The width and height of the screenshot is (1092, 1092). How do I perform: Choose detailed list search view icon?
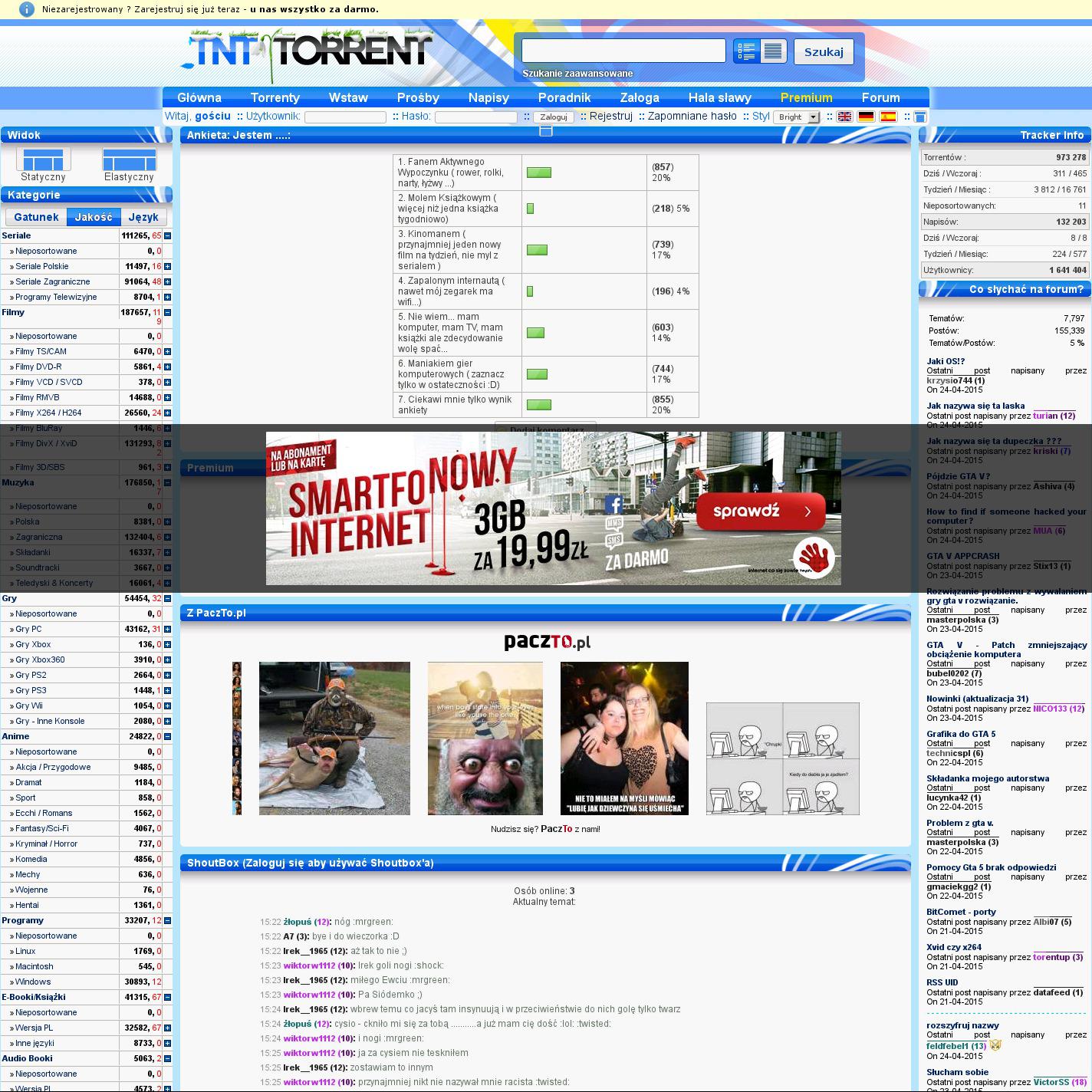pyautogui.click(x=746, y=51)
